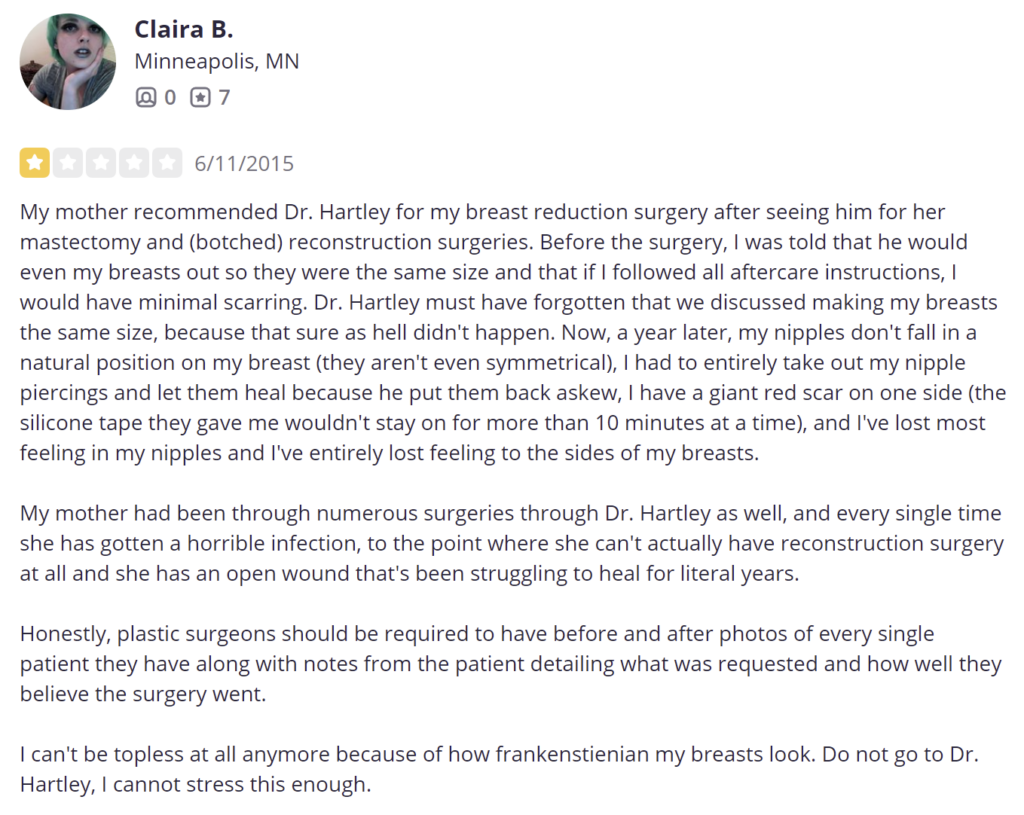Image resolution: width=1024 pixels, height=815 pixels.
Task: Click the friends icon beside 0
Action: click(146, 97)
